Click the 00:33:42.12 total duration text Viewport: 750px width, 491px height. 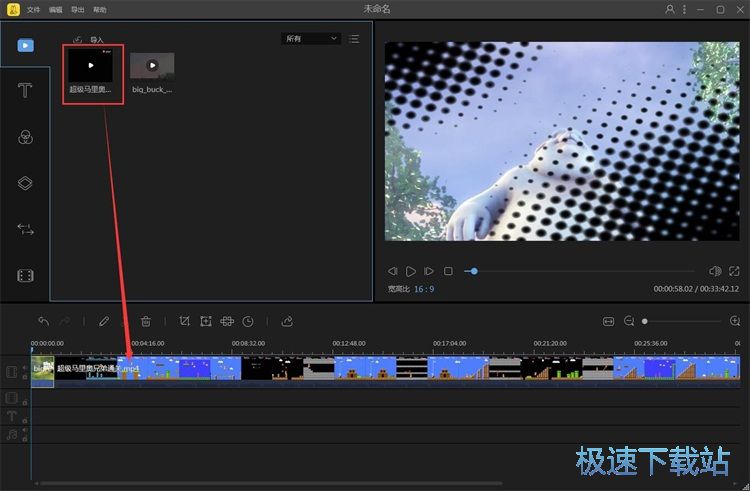(x=719, y=289)
